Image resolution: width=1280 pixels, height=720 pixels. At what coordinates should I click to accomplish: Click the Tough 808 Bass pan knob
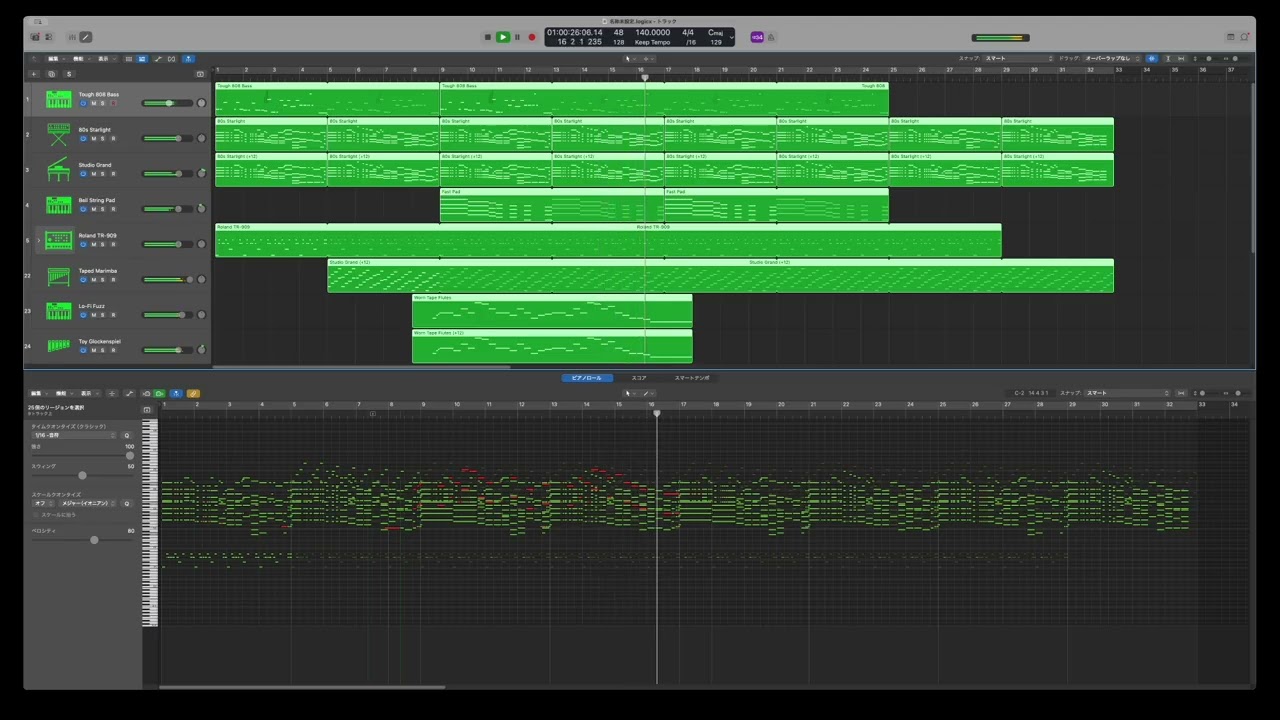(x=201, y=103)
